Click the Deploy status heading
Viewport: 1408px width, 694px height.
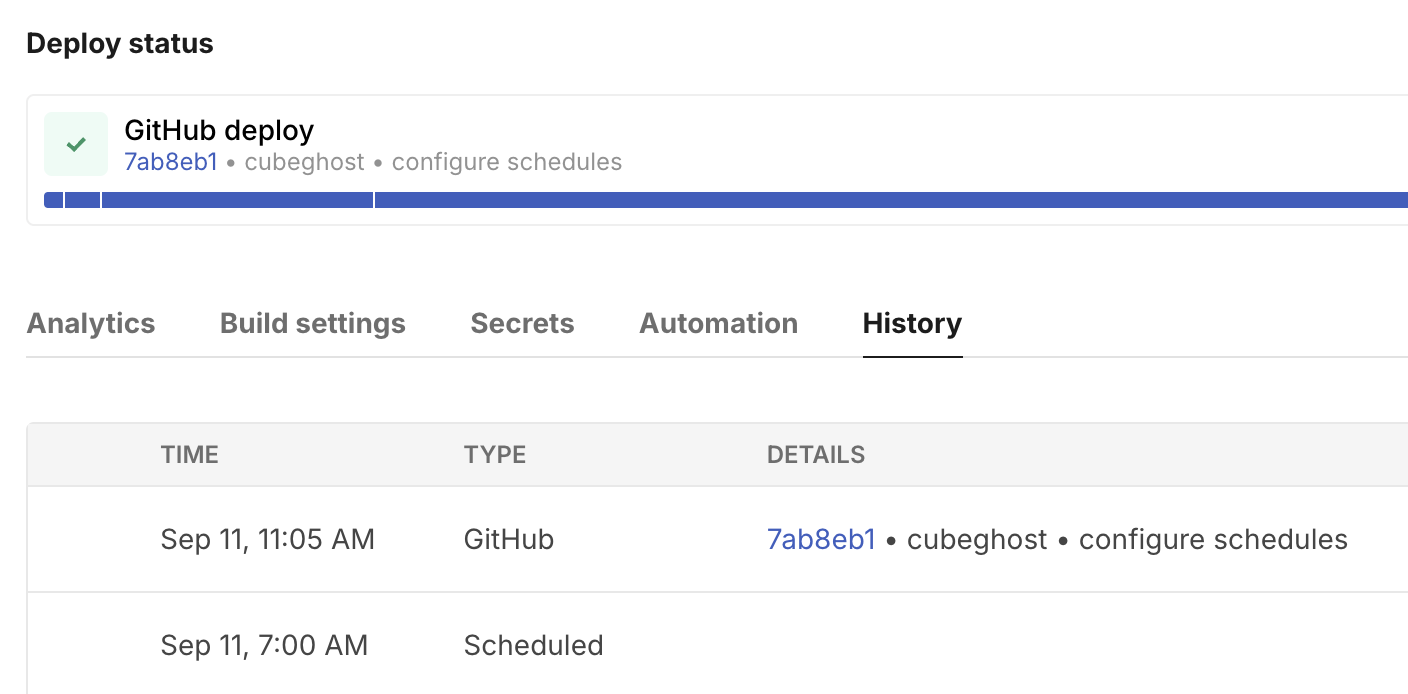click(x=120, y=43)
